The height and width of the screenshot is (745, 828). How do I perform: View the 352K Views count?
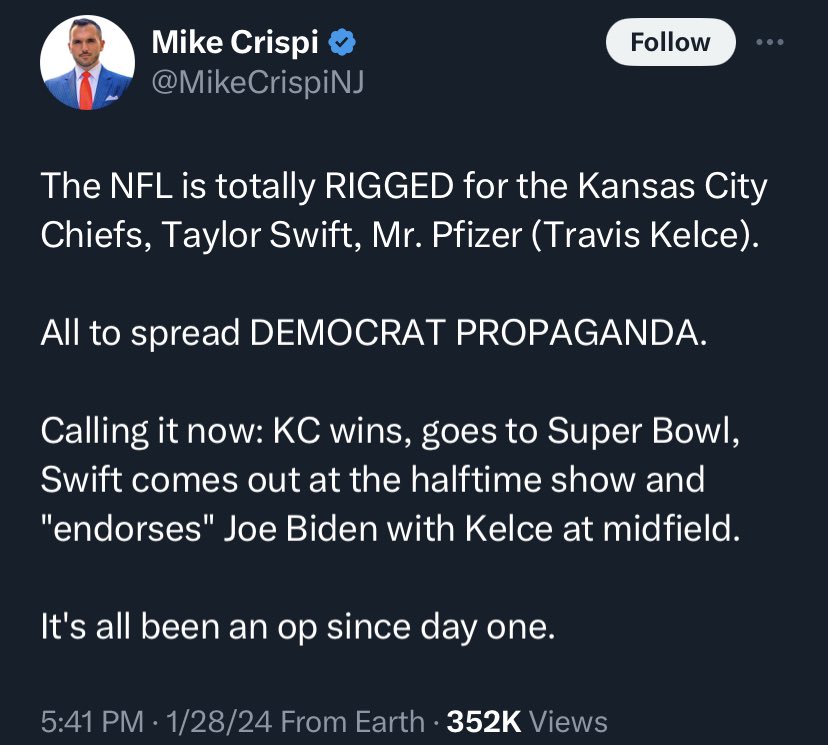[527, 721]
